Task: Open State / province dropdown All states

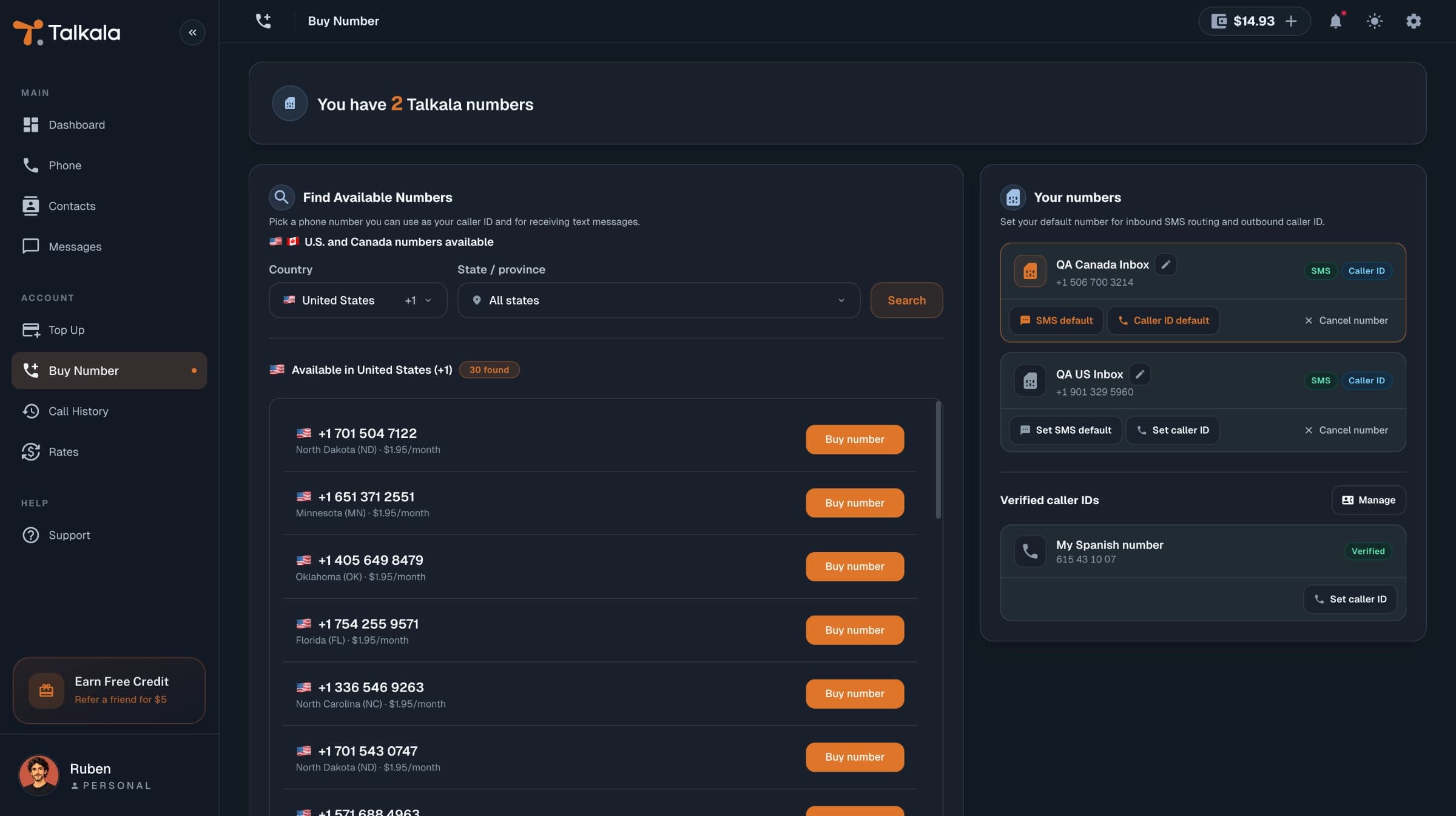Action: [659, 300]
